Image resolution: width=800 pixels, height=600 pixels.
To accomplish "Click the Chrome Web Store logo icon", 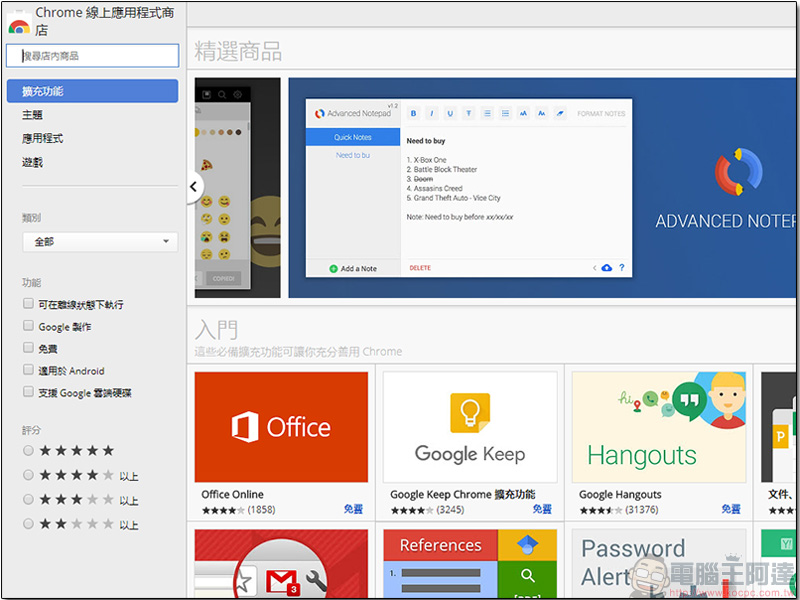I will (19, 23).
